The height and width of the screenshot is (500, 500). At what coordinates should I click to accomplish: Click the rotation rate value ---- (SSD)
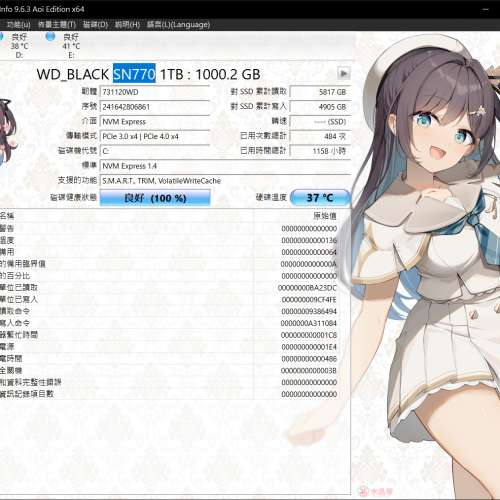[x=320, y=122]
